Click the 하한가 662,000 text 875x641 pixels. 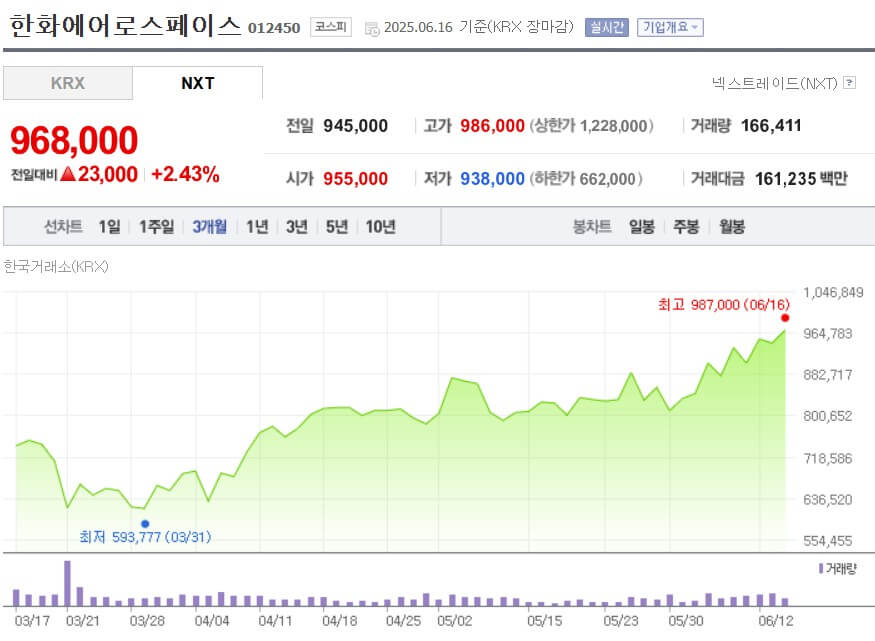(x=586, y=179)
